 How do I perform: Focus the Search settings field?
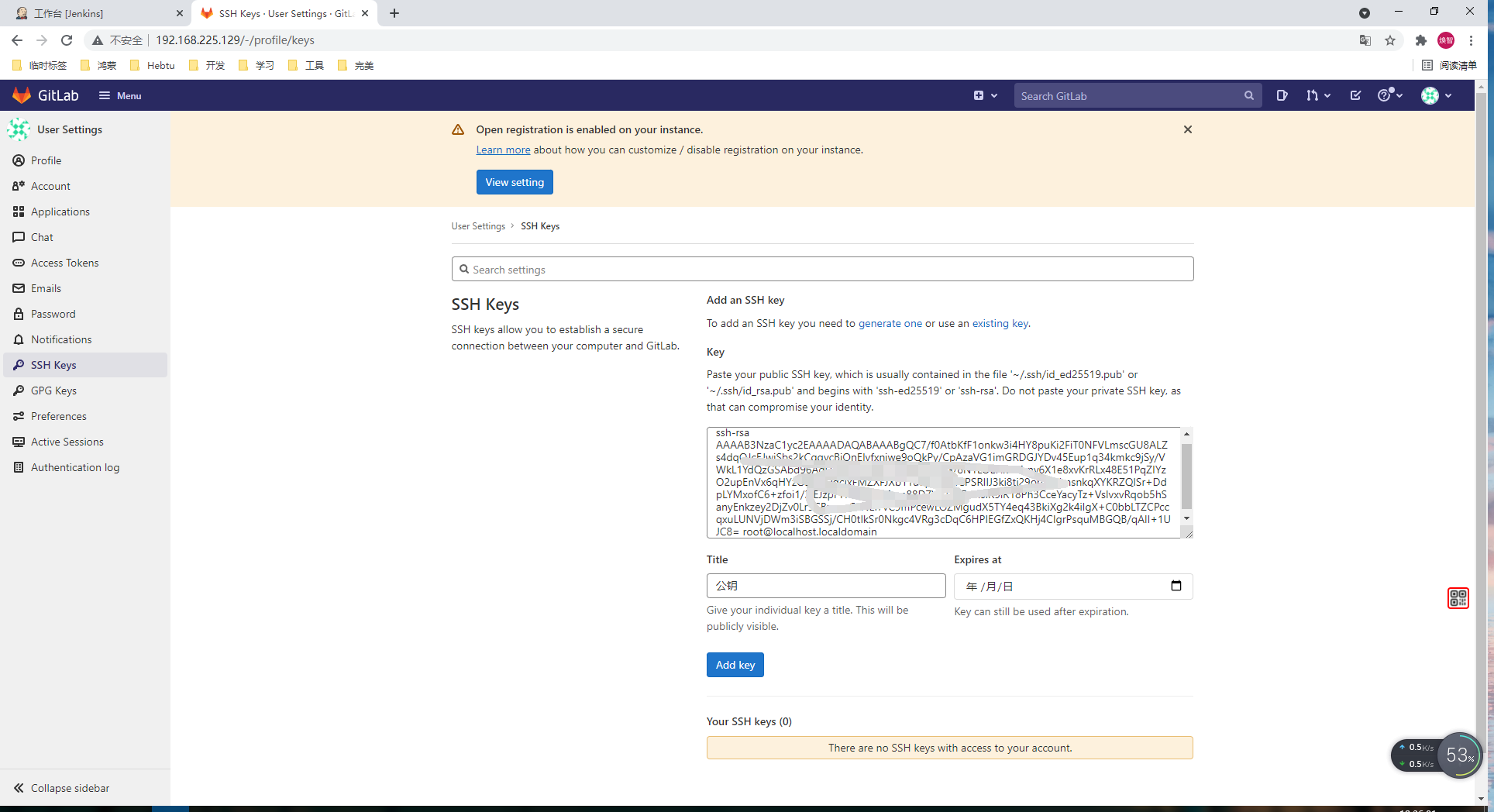pos(822,269)
